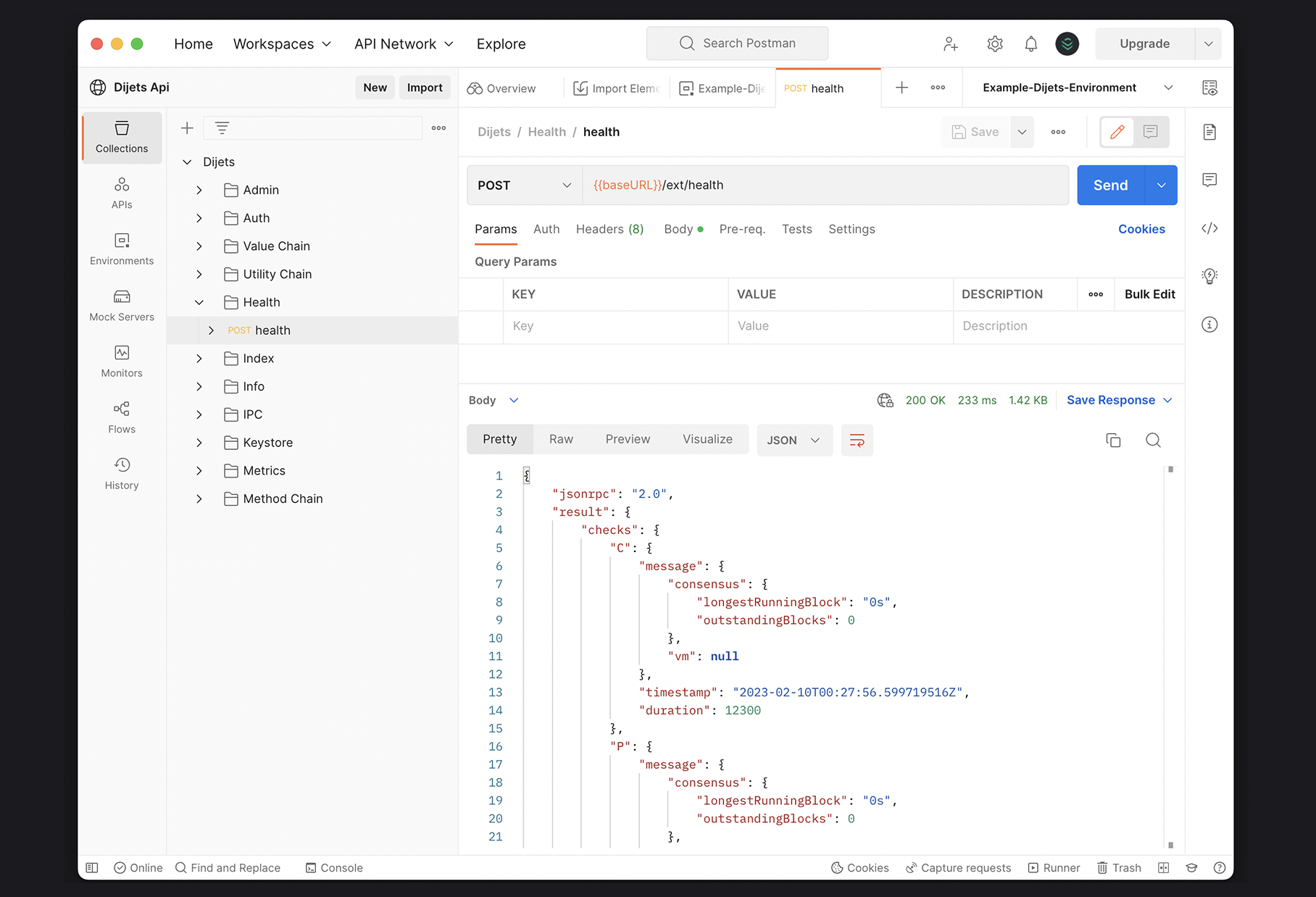Image resolution: width=1316 pixels, height=897 pixels.
Task: Expand the Value Chain folder
Action: point(199,246)
